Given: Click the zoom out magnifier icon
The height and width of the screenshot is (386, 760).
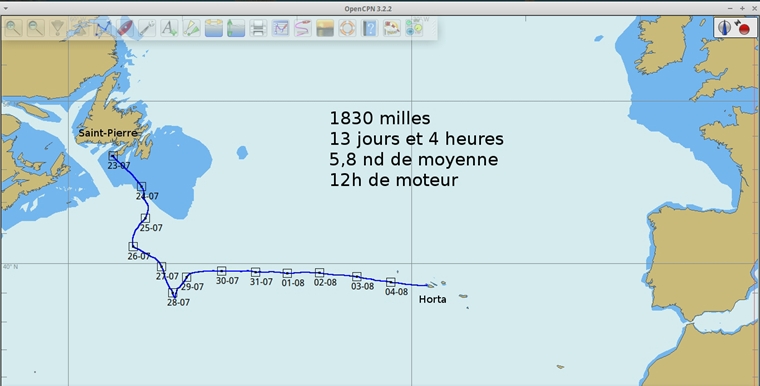Looking at the screenshot, I should 35,28.
